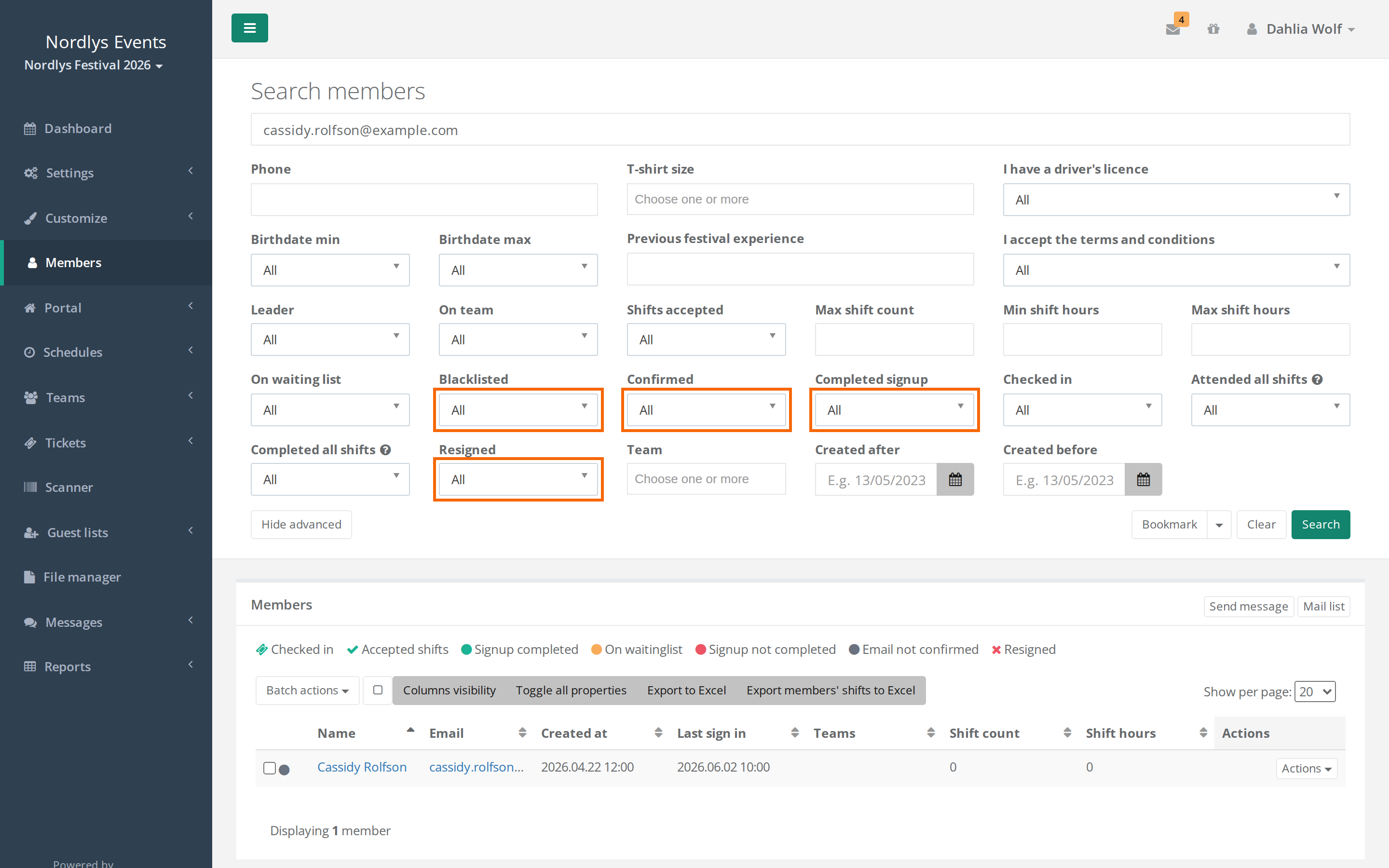Viewport: 1389px width, 868px height.
Task: Open mail inbox with 4 notifications
Action: pos(1172,29)
